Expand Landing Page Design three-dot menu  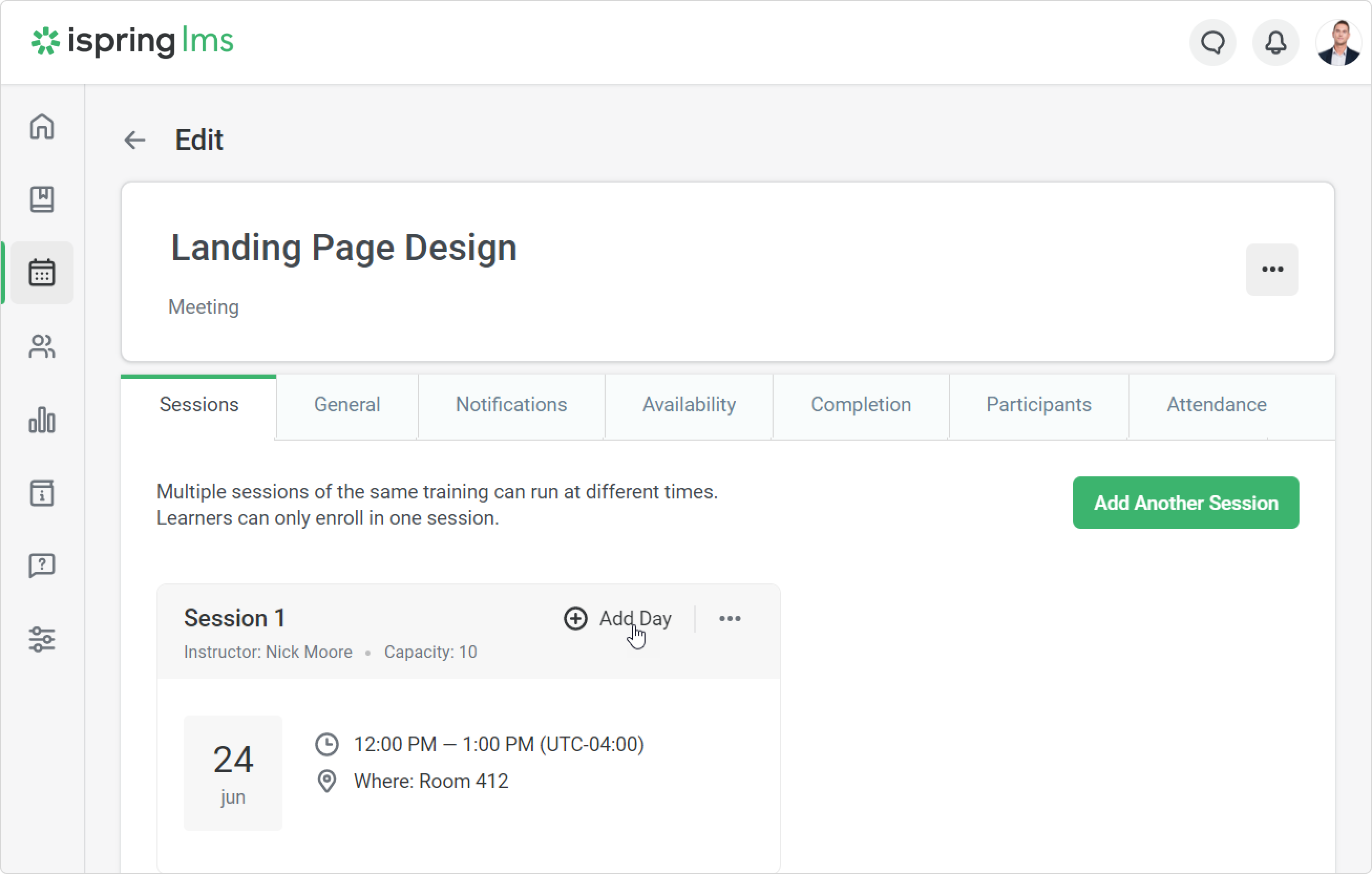(1272, 269)
